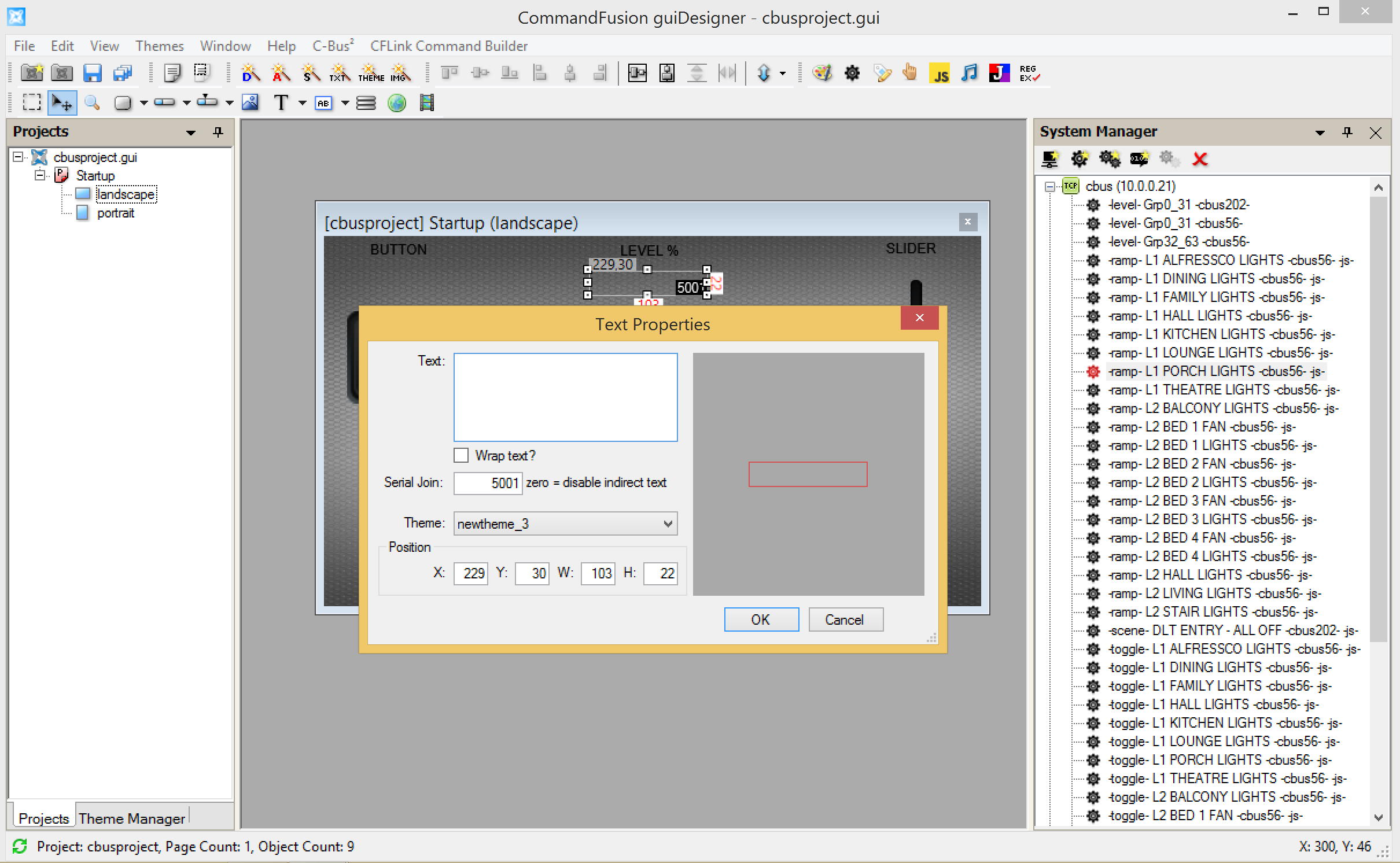Click the THEME wizard wand icon

(371, 73)
